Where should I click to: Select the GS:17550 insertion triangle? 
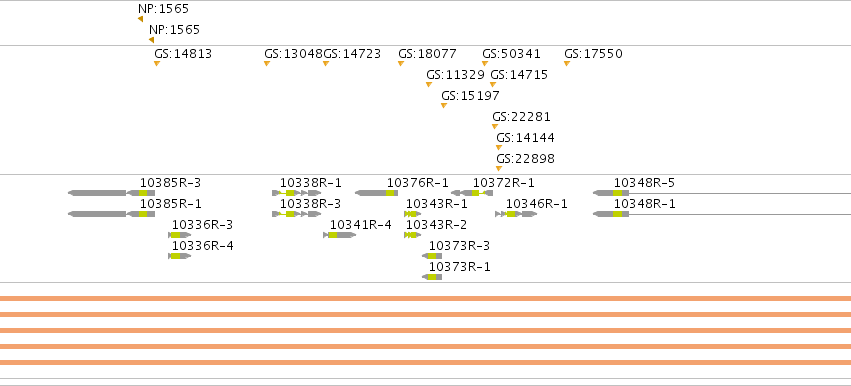(567, 64)
